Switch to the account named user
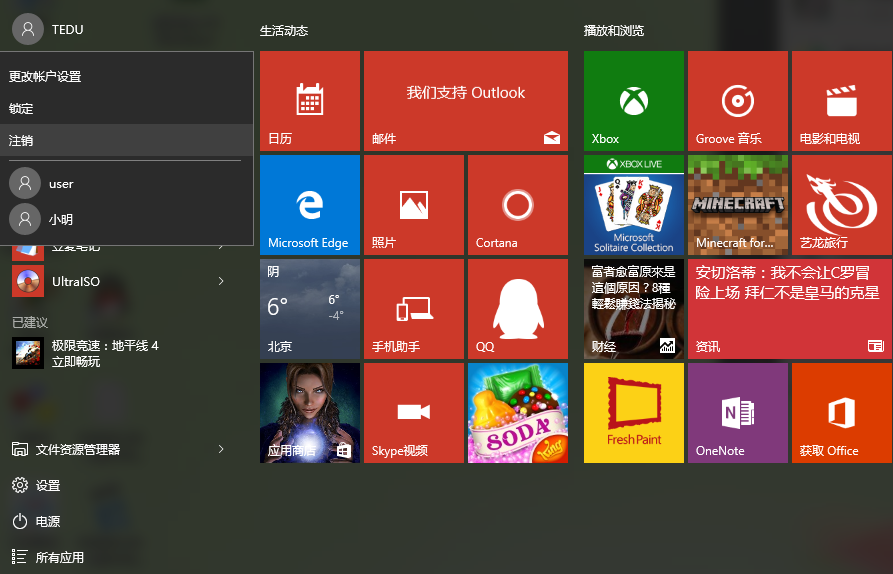 click(x=126, y=183)
